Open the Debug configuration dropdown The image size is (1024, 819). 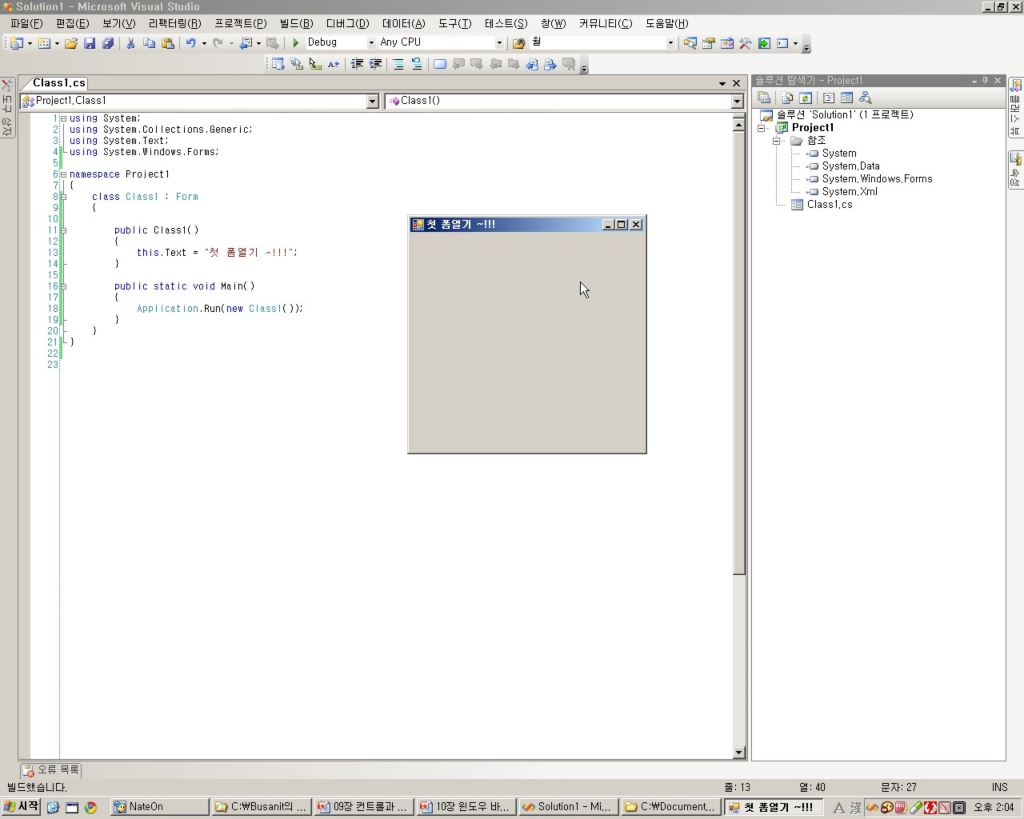[x=371, y=43]
